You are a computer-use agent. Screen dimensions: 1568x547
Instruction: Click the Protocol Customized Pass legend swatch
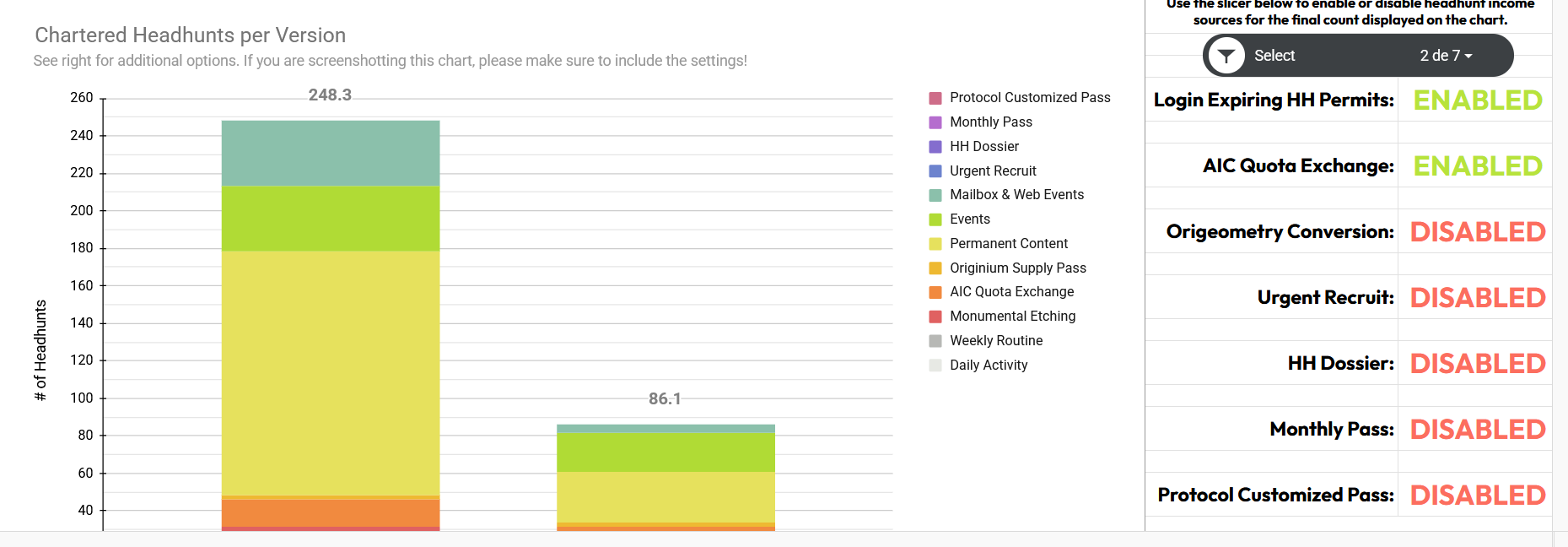[935, 98]
